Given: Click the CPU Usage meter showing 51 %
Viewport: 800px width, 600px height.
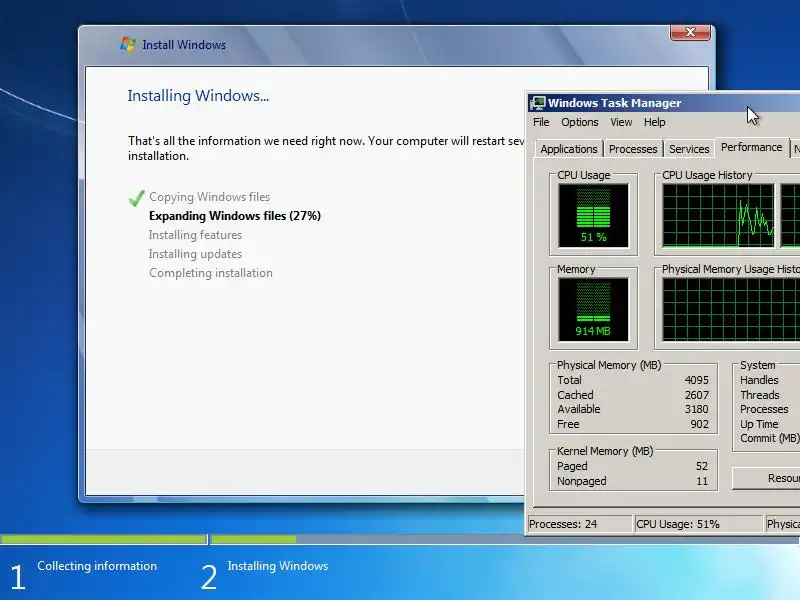Looking at the screenshot, I should (x=593, y=215).
